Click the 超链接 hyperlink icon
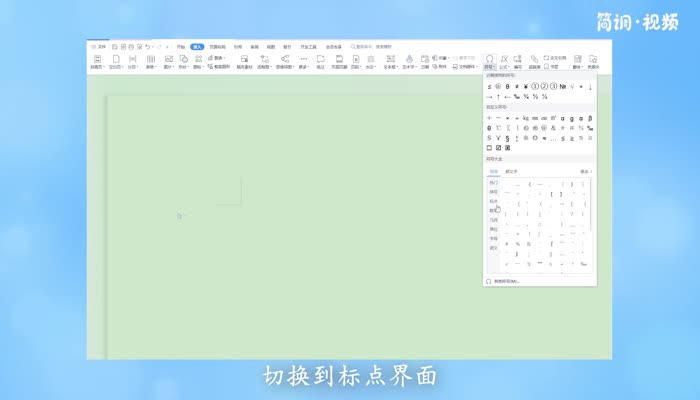This screenshot has width=700, height=400. [534, 61]
